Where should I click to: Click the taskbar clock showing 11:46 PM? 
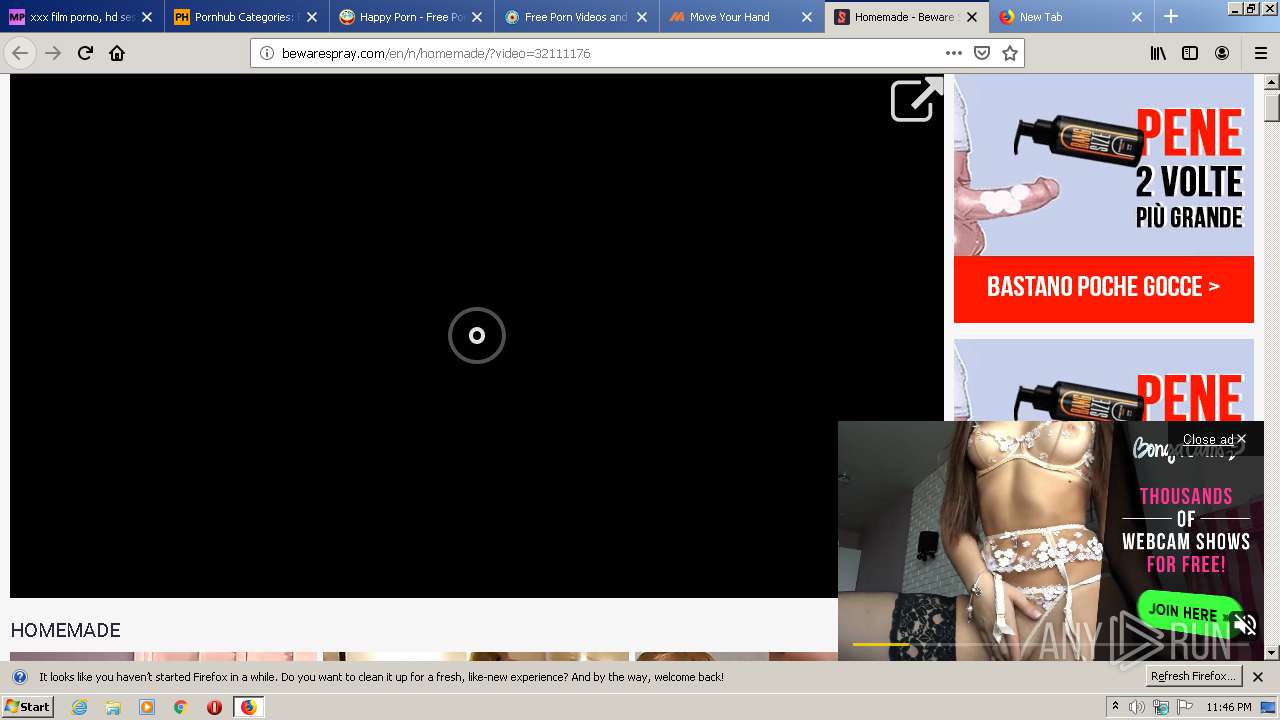click(1228, 707)
